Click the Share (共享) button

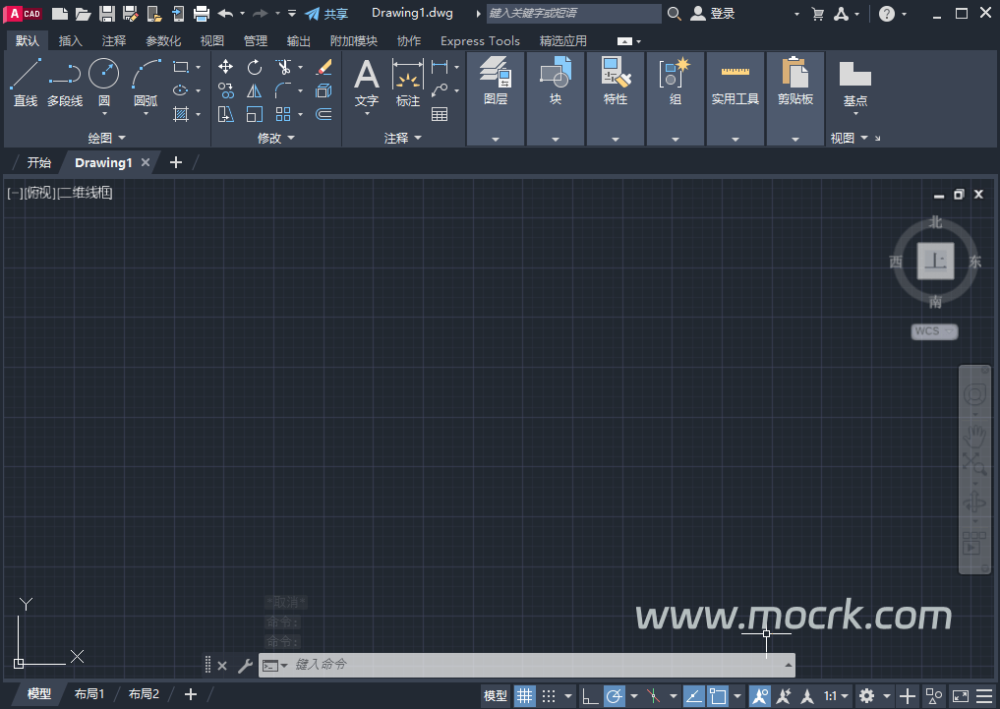327,14
